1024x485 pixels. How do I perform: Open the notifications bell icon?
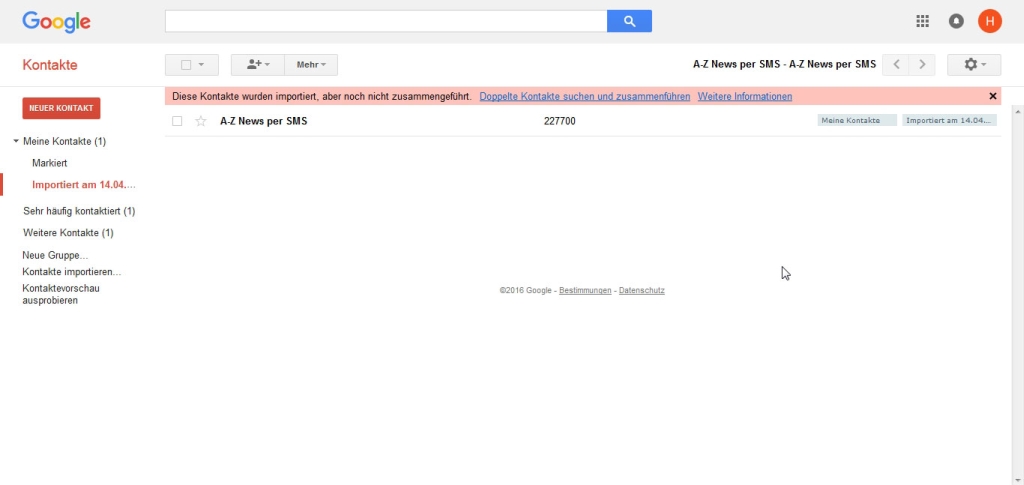(956, 21)
